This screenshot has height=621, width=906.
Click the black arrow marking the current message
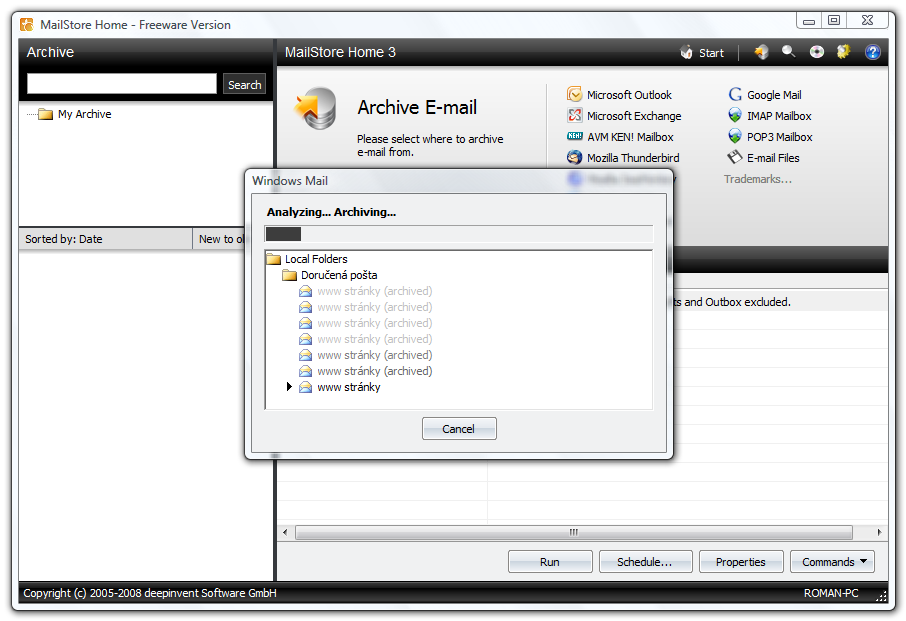click(289, 386)
